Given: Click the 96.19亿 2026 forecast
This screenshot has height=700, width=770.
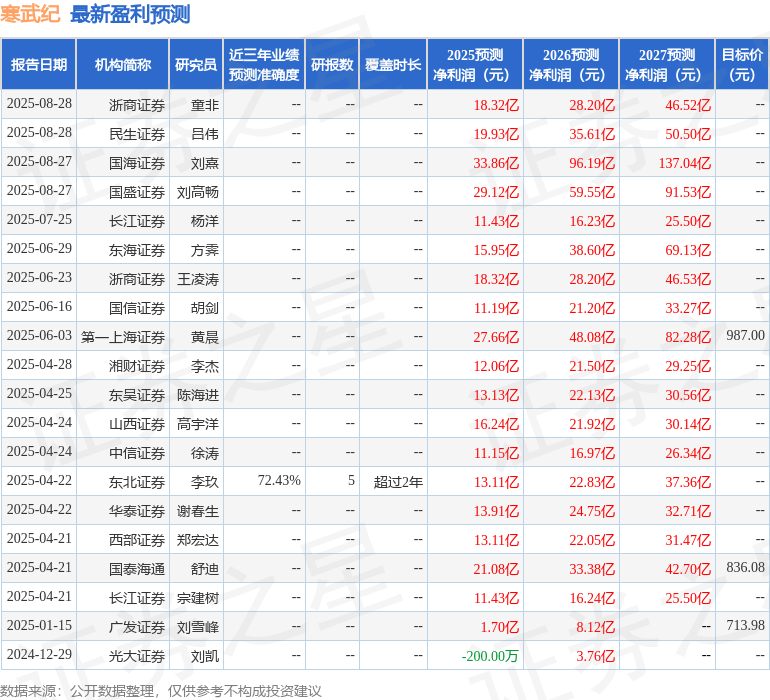Looking at the screenshot, I should pos(592,163).
